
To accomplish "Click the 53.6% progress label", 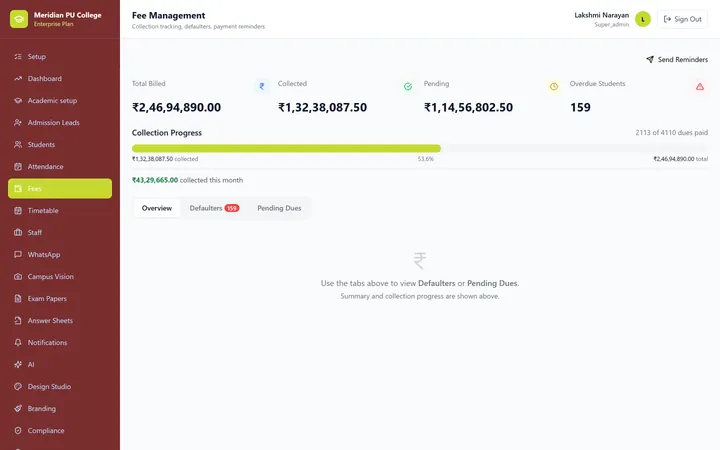I will pos(426,159).
